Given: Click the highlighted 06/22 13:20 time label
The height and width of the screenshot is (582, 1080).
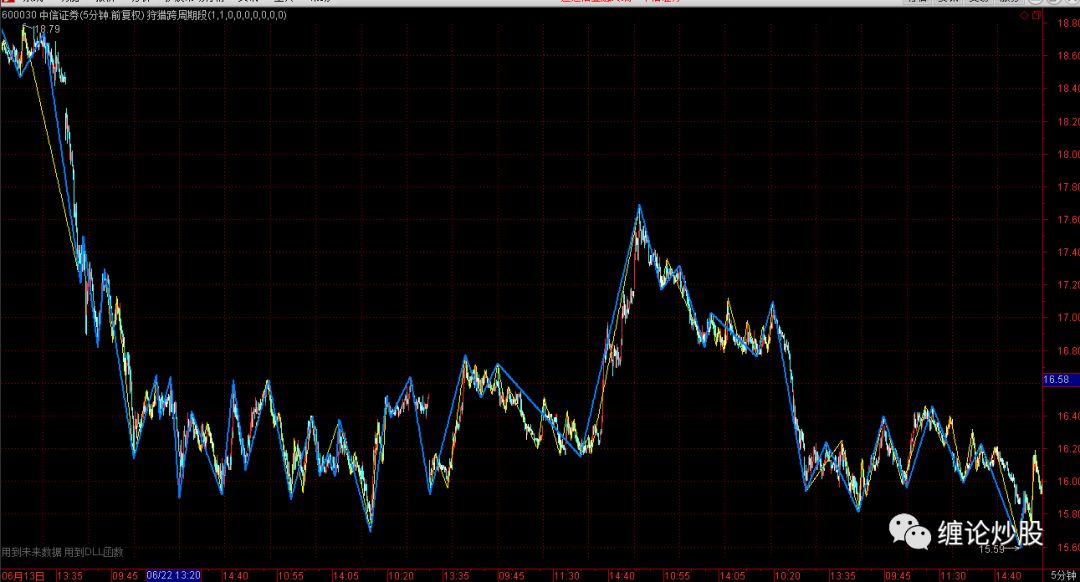Looking at the screenshot, I should pos(173,575).
